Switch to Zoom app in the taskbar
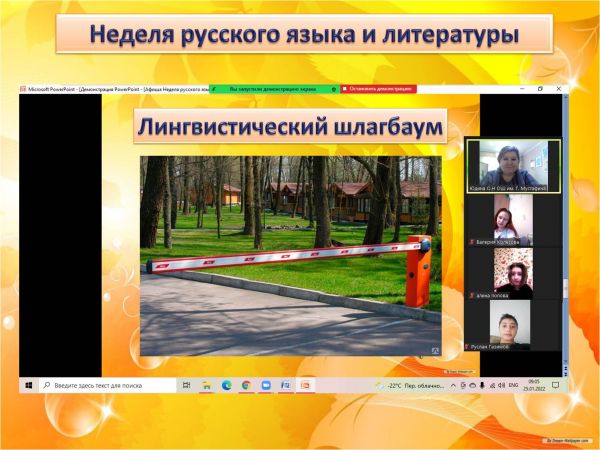 [x=266, y=384]
